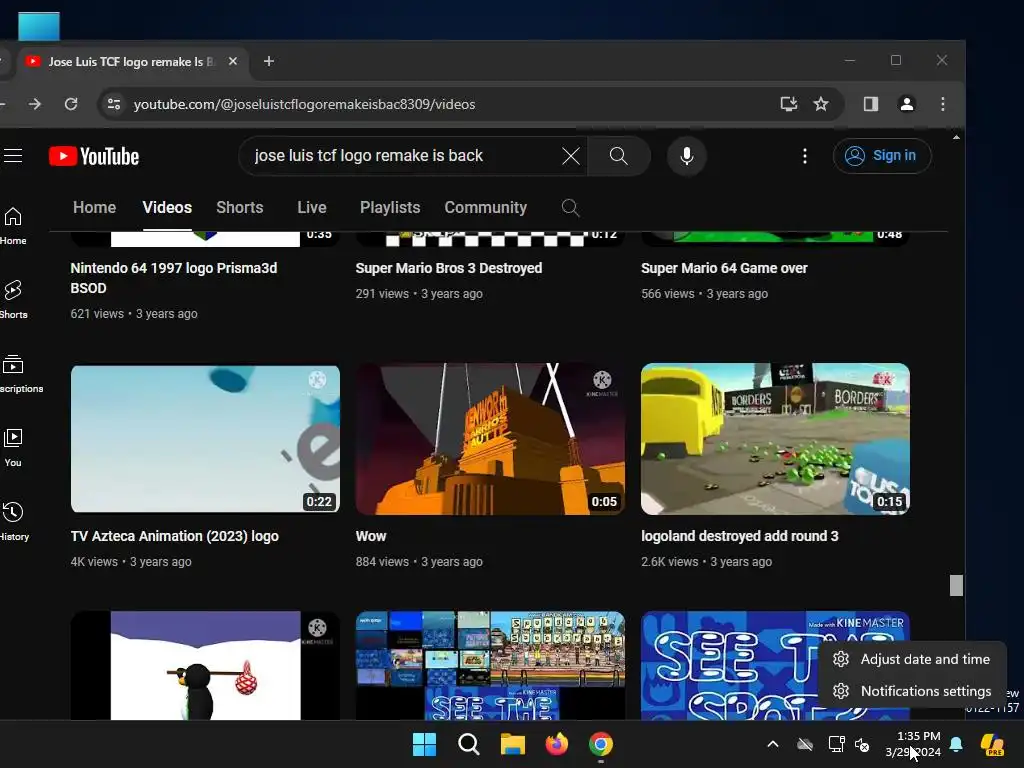The image size is (1024, 768).
Task: Select the Videos channel tab
Action: [x=167, y=208]
